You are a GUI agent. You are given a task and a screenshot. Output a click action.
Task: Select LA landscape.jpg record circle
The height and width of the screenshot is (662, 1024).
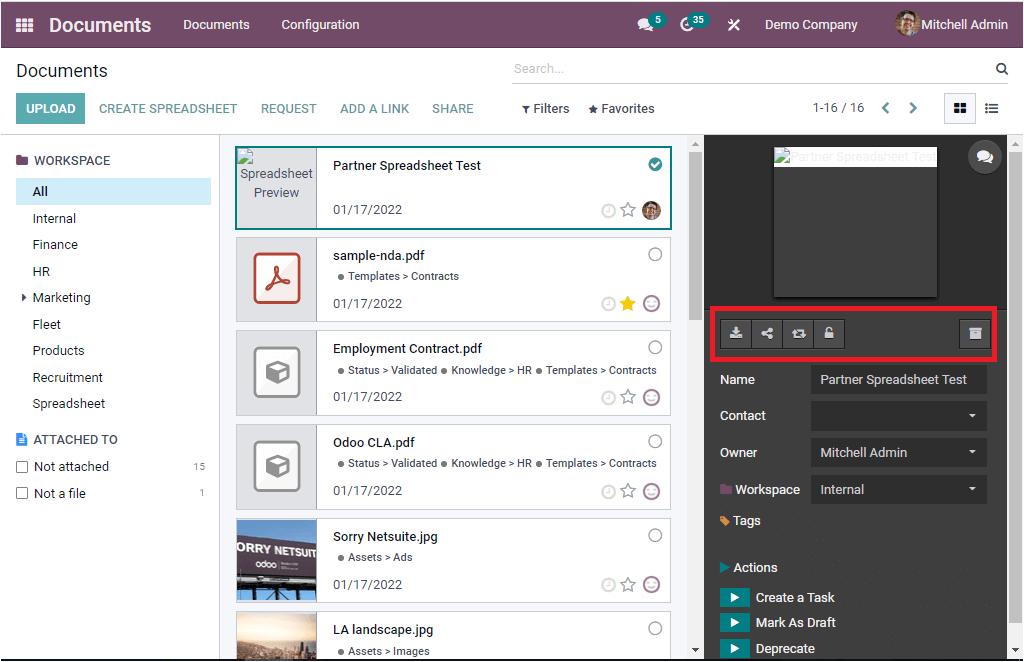655,628
